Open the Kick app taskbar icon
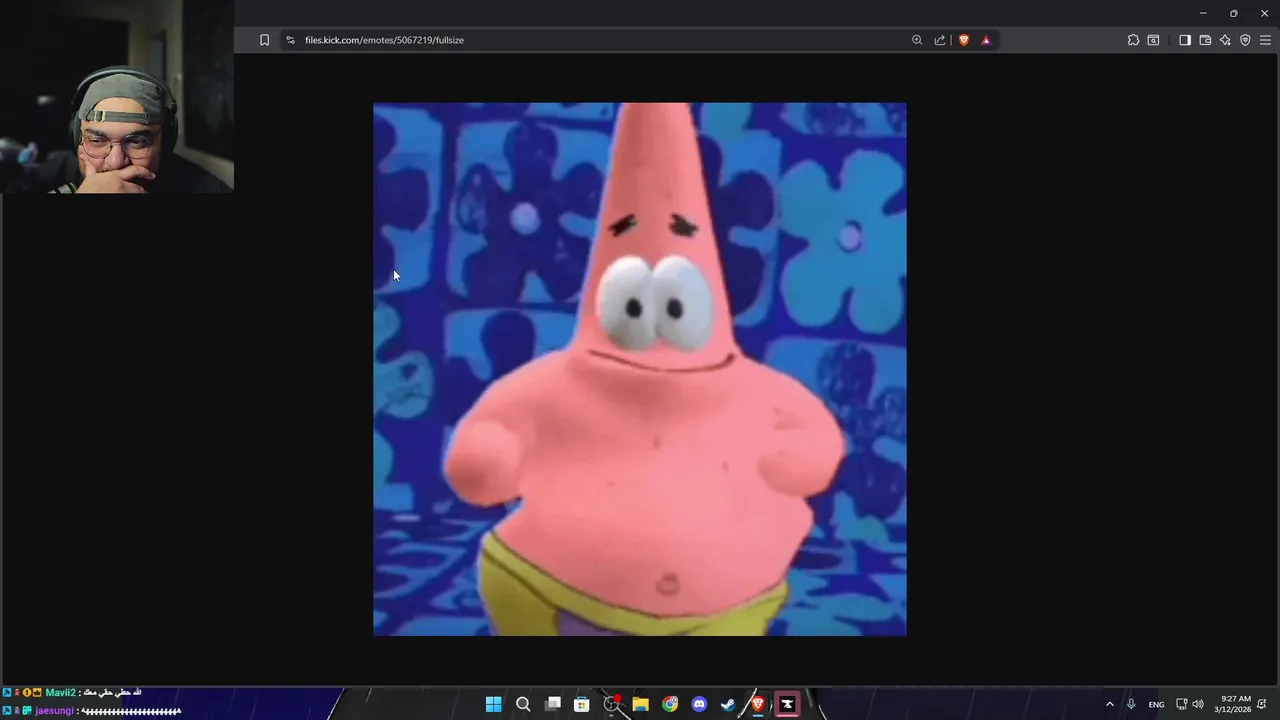1280x720 pixels. click(x=787, y=704)
